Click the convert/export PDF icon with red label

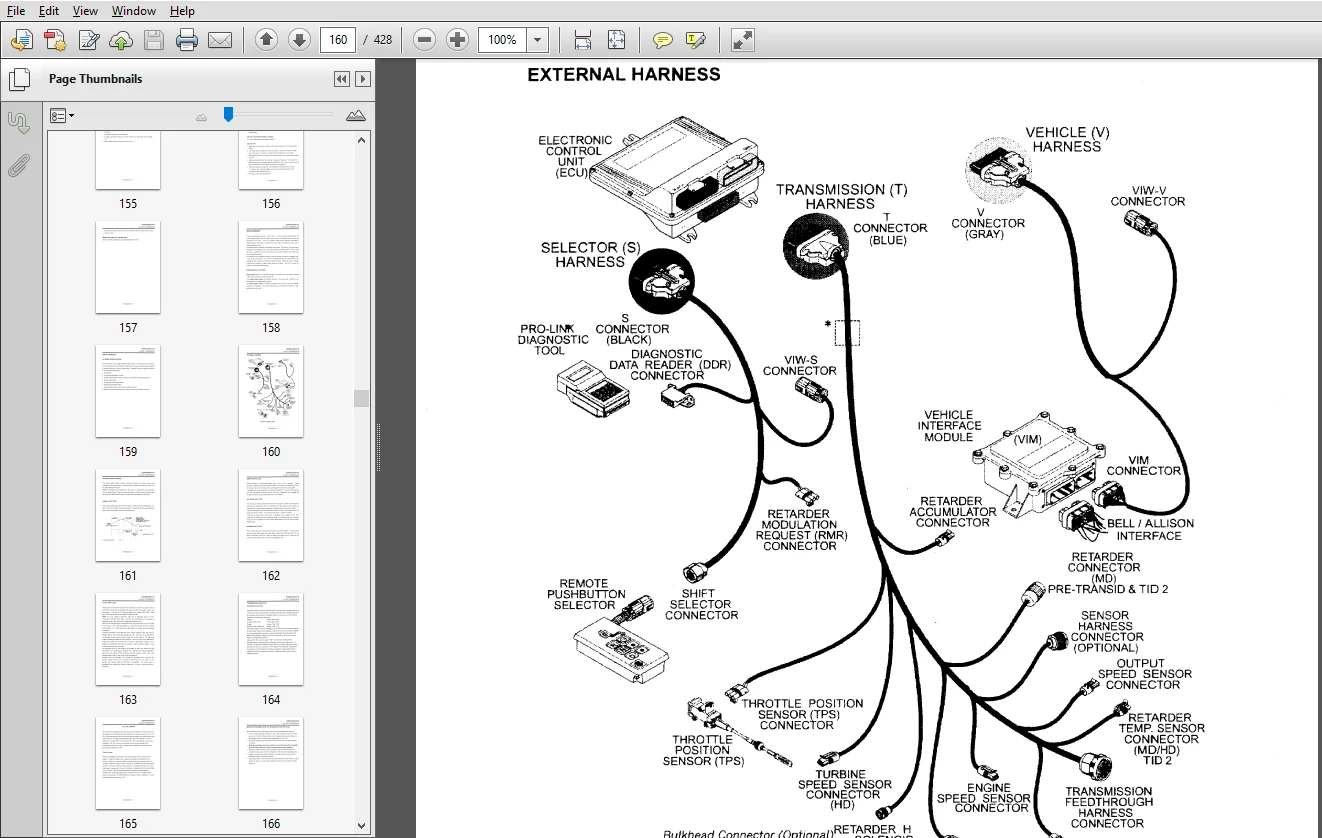(55, 40)
